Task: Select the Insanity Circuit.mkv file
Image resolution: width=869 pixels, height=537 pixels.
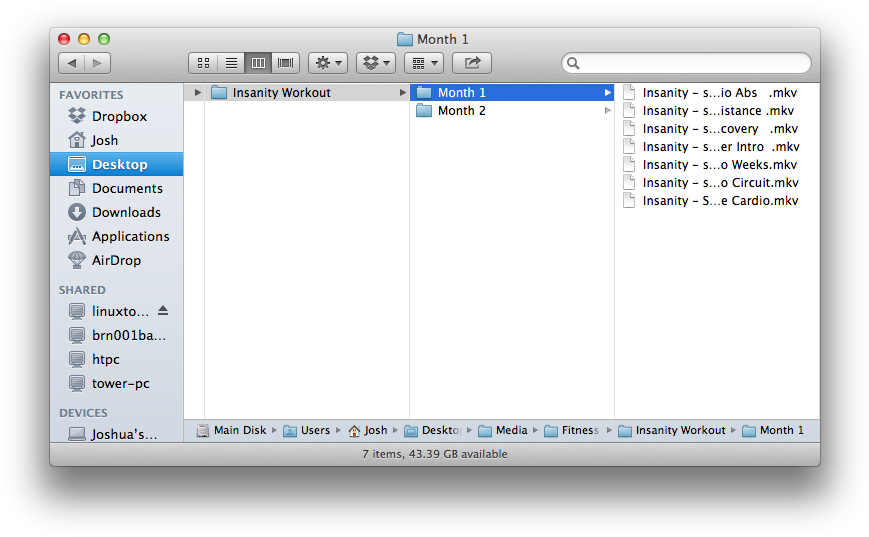Action: click(719, 183)
